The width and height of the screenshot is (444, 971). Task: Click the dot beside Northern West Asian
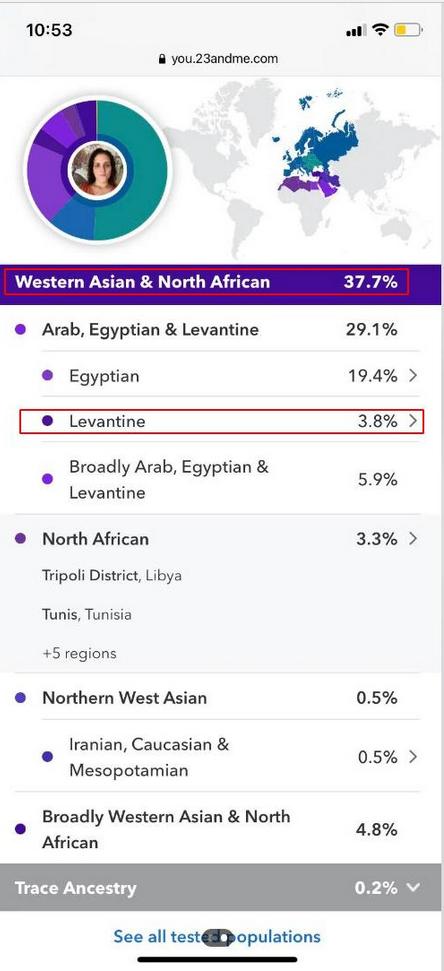tap(20, 698)
